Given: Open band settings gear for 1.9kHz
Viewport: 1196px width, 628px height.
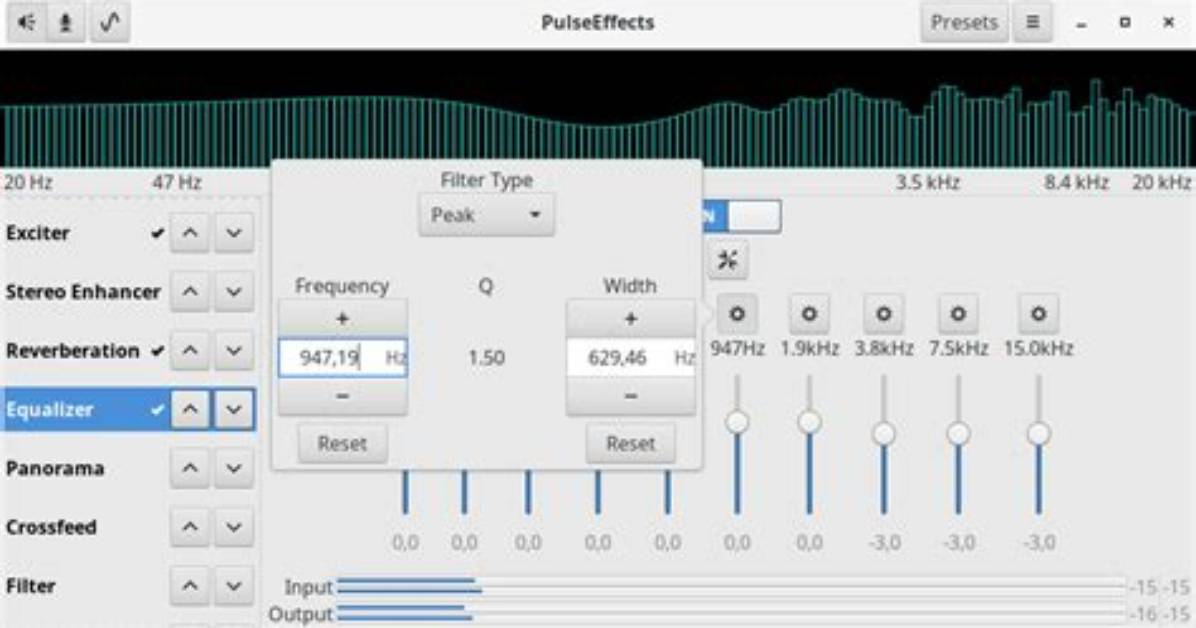Looking at the screenshot, I should pyautogui.click(x=809, y=314).
